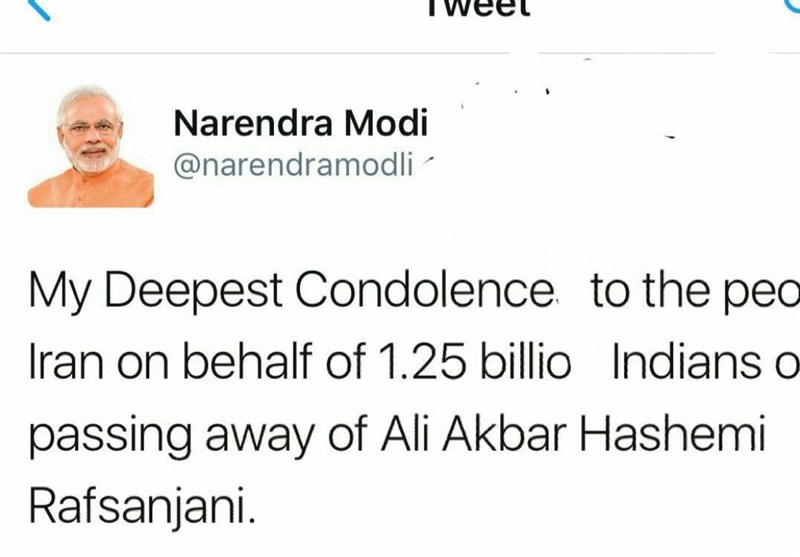Tap the blue icon at top-right corner
The height and width of the screenshot is (557, 800).
[790, 5]
